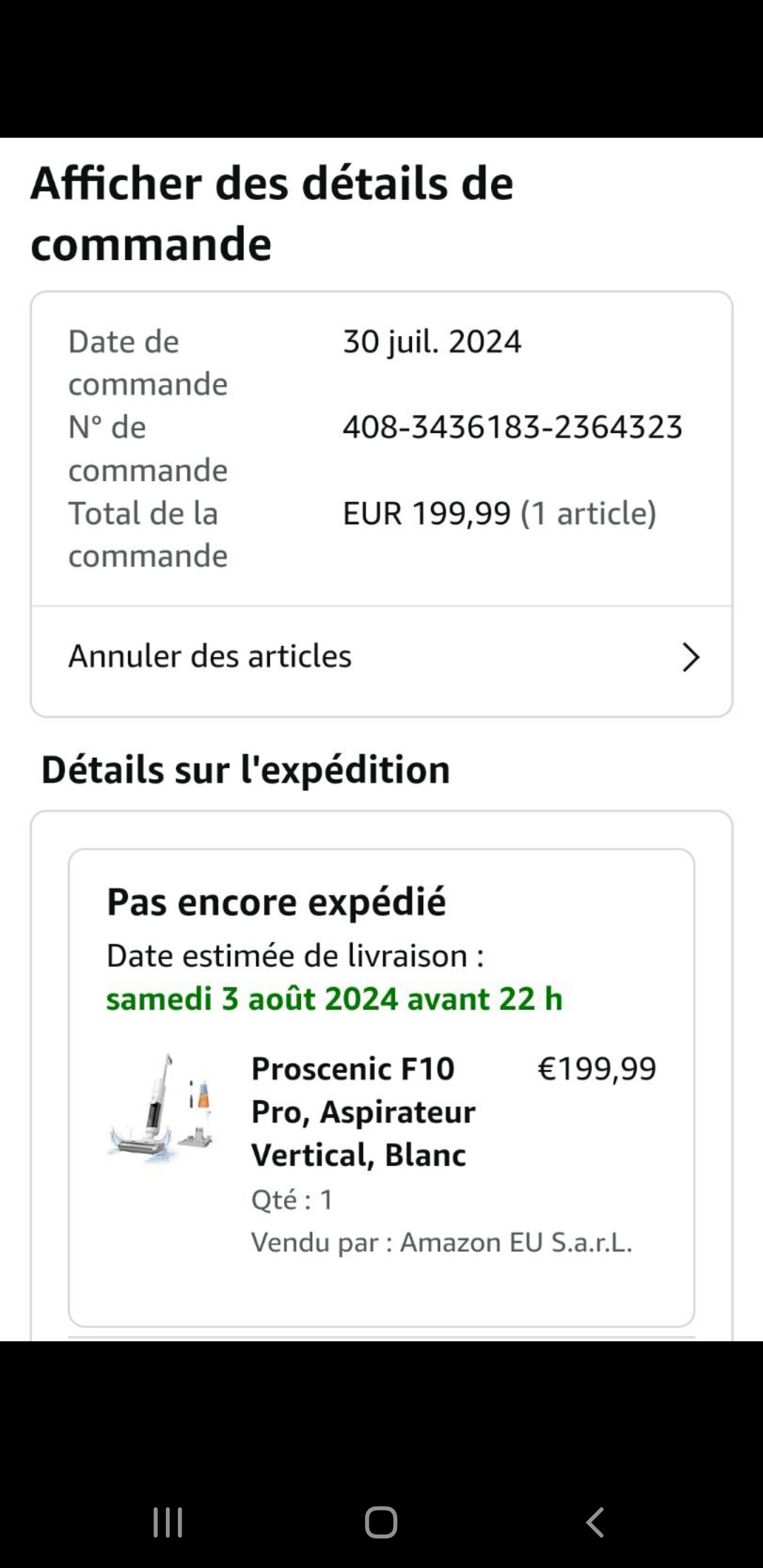
Task: Tap the "Pas encore expédié" status heading
Action: (x=276, y=902)
